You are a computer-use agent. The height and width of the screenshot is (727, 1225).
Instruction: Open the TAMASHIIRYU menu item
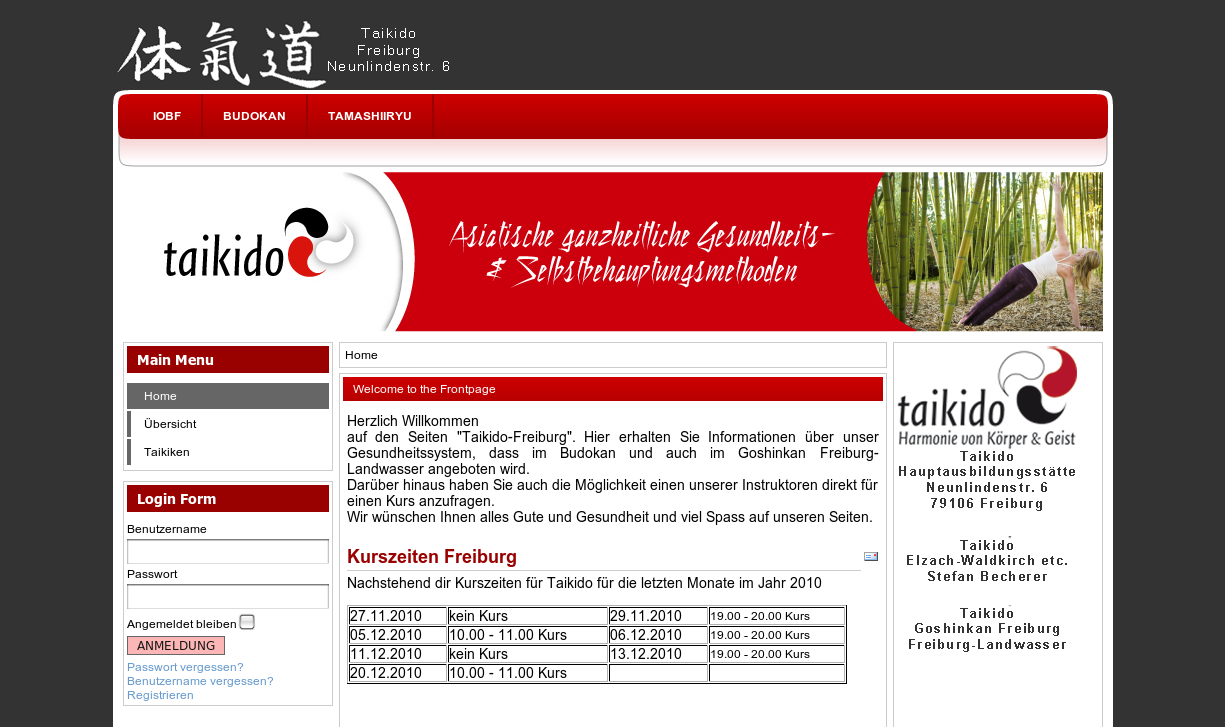coord(370,116)
